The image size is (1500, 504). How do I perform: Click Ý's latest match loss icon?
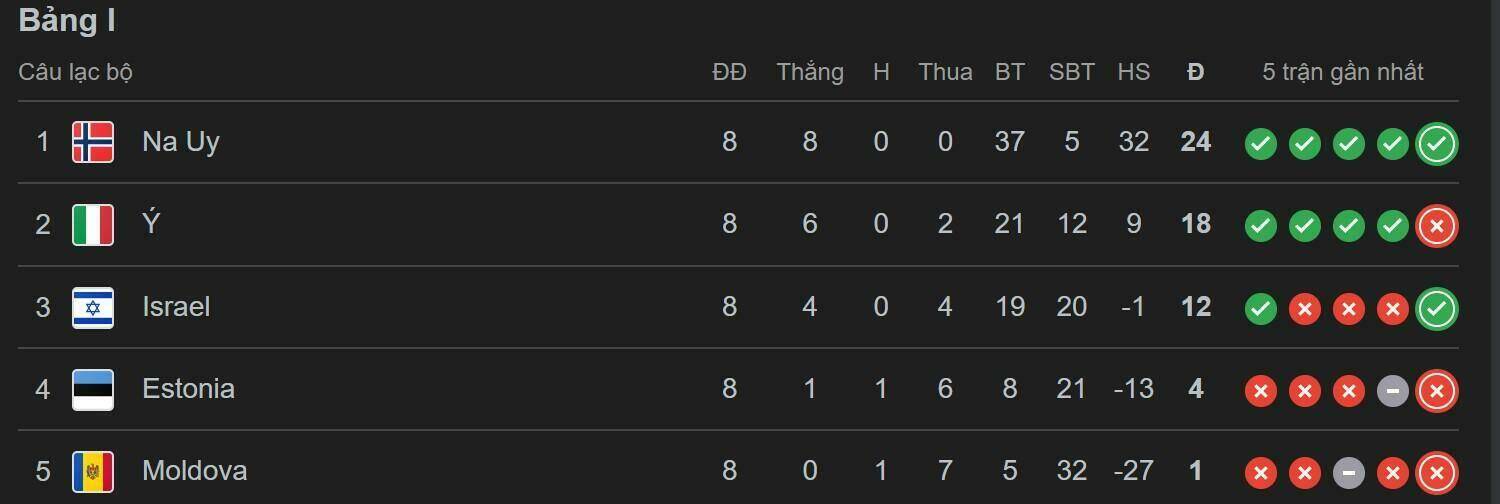click(x=1436, y=227)
